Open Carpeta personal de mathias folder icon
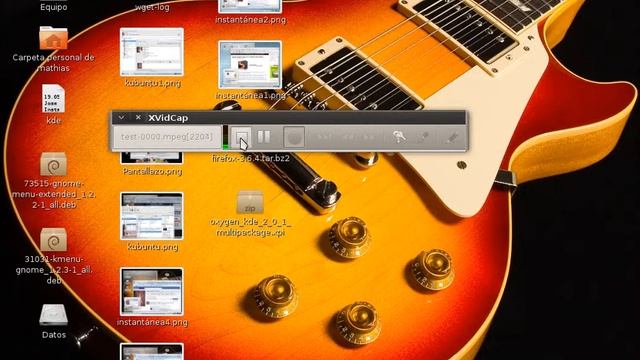The width and height of the screenshot is (640, 360). pyautogui.click(x=53, y=38)
